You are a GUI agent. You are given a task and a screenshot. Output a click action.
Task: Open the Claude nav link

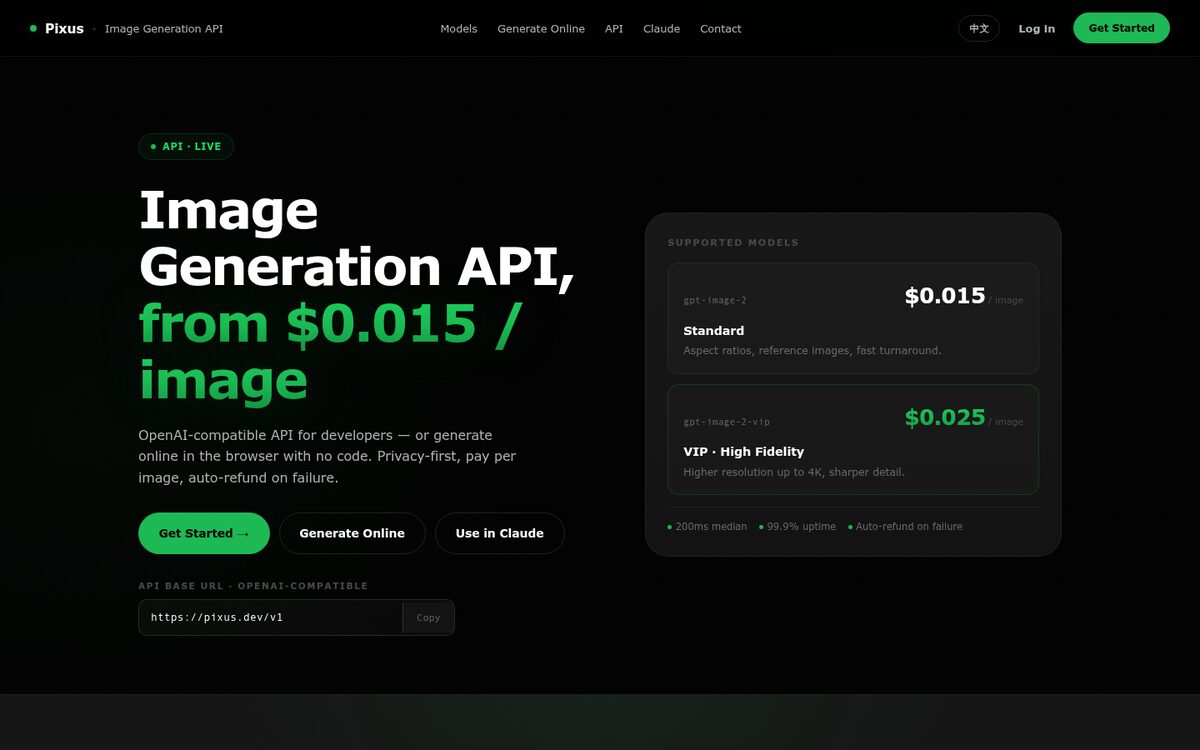click(661, 29)
